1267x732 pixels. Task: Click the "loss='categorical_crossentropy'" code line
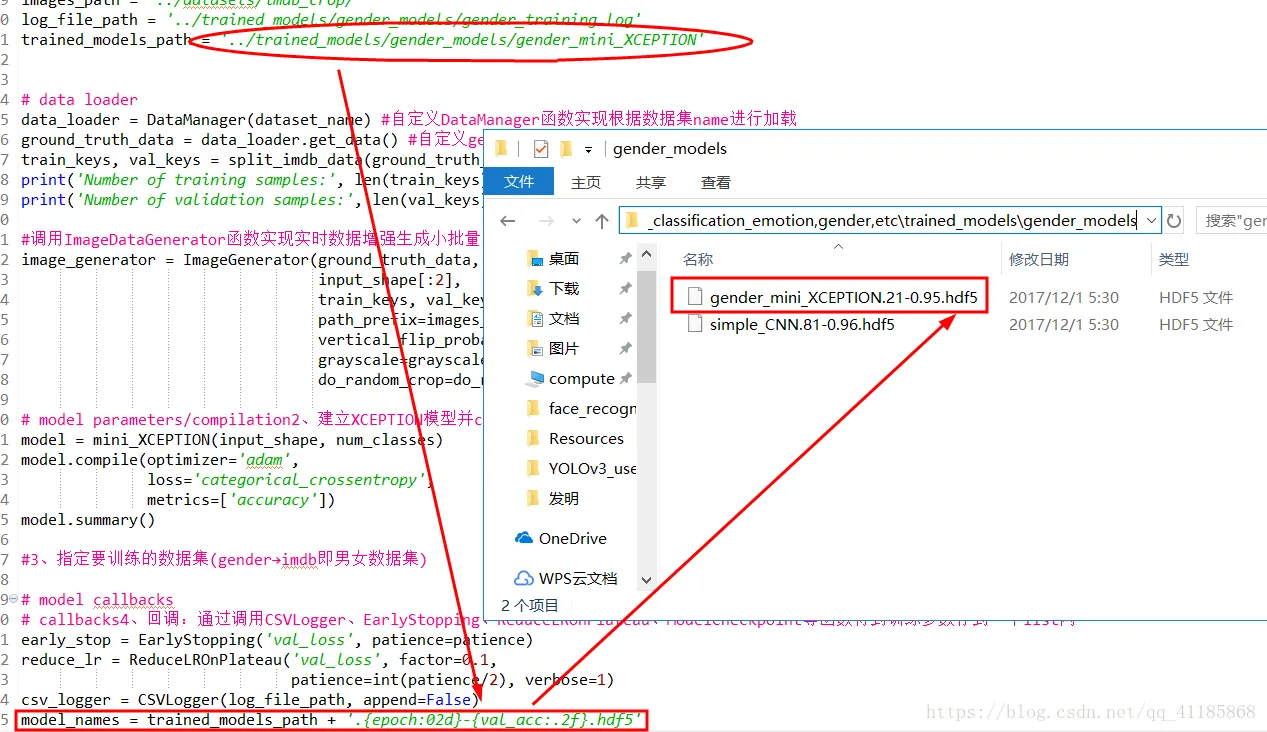click(x=291, y=480)
